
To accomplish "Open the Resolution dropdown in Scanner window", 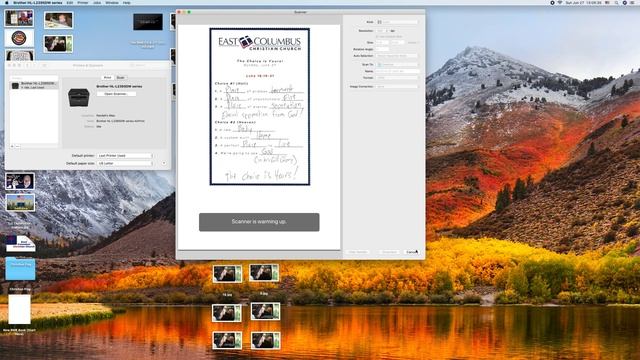I will click(383, 31).
